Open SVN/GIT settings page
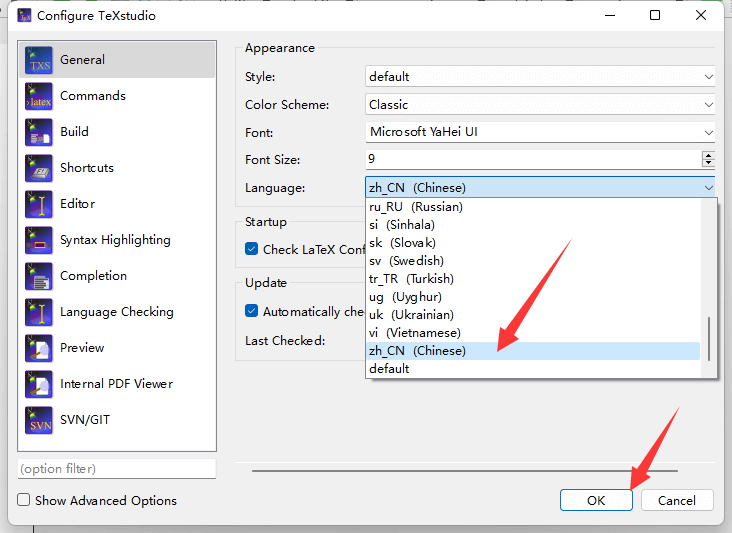The height and width of the screenshot is (533, 732). [117, 420]
